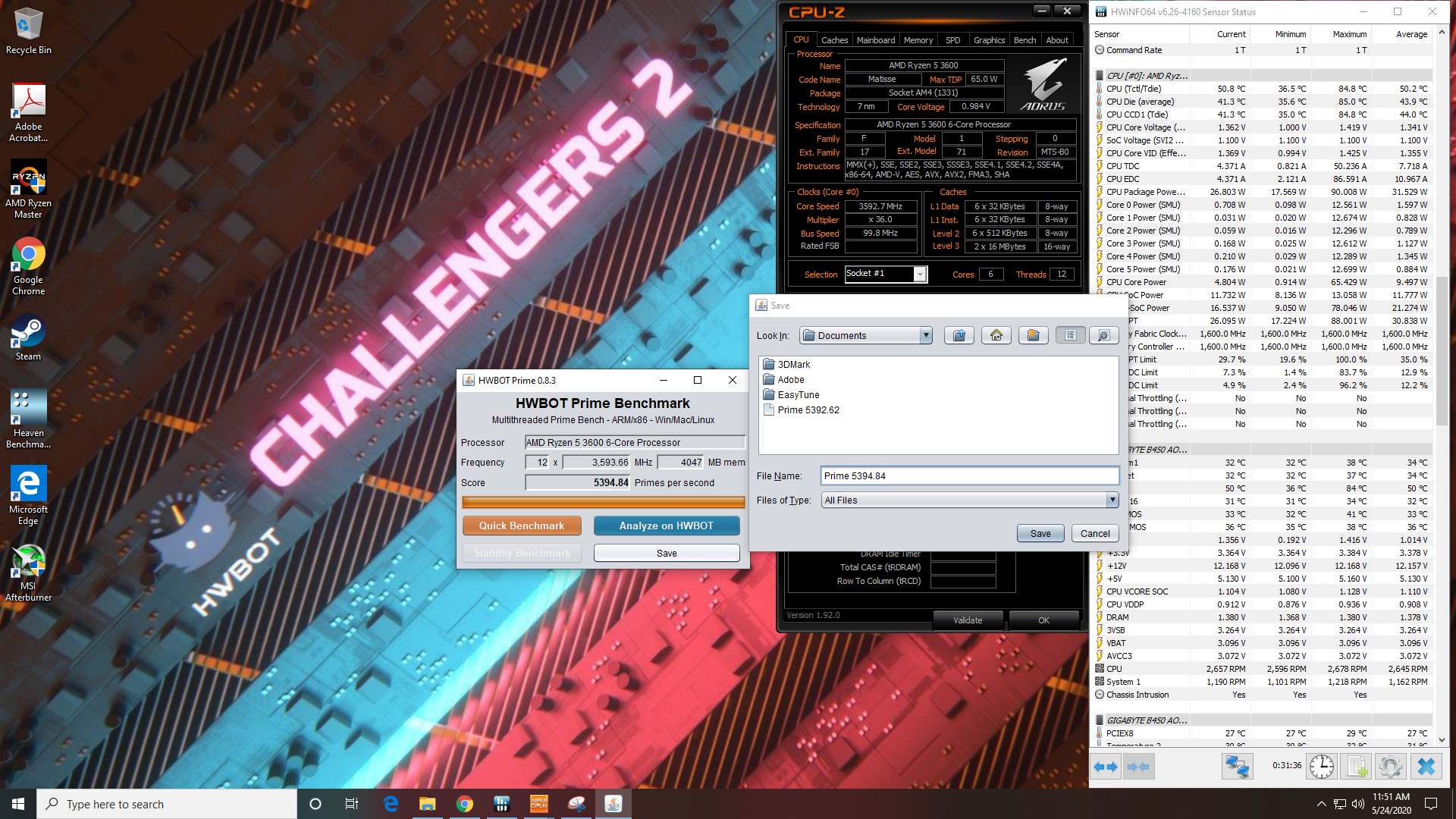Open Microsoft Edge desktop icon
This screenshot has height=819, width=1456.
coord(29,496)
